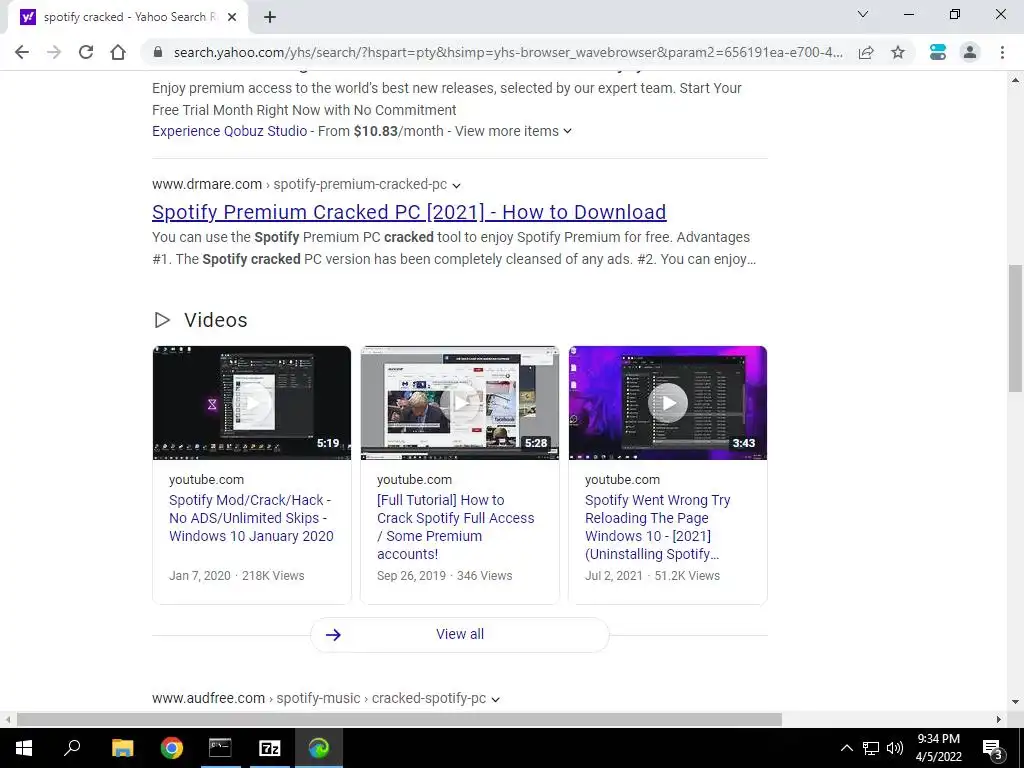The image size is (1024, 768).
Task: Go back with the browser back arrow
Action: (22, 52)
